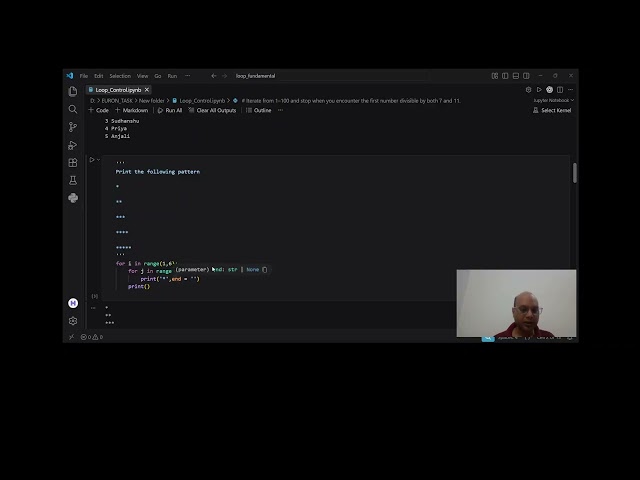This screenshot has height=480, width=640.
Task: Click the VS Code logo menu
Action: click(70, 76)
